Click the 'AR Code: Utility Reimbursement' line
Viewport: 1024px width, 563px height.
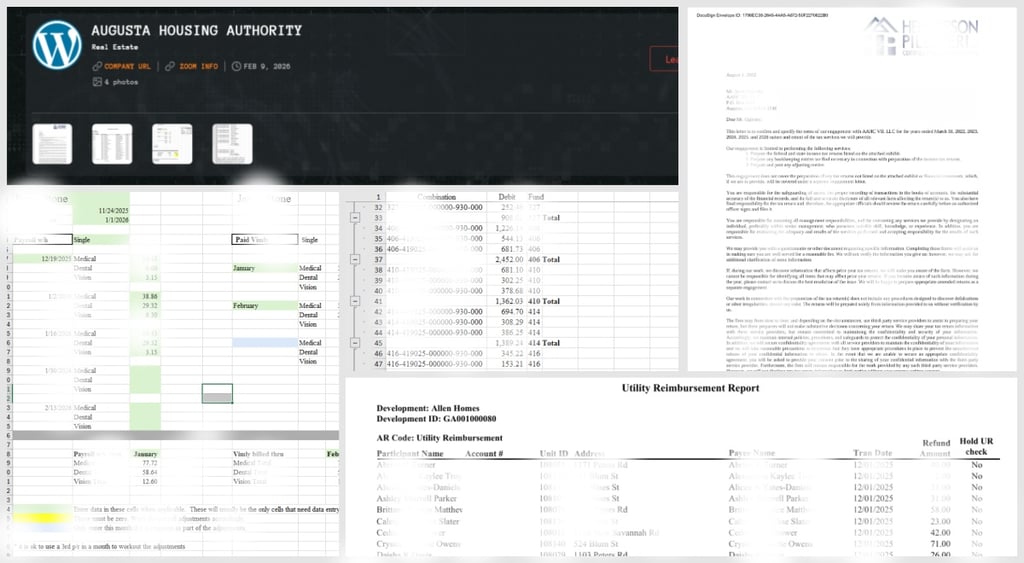point(440,438)
